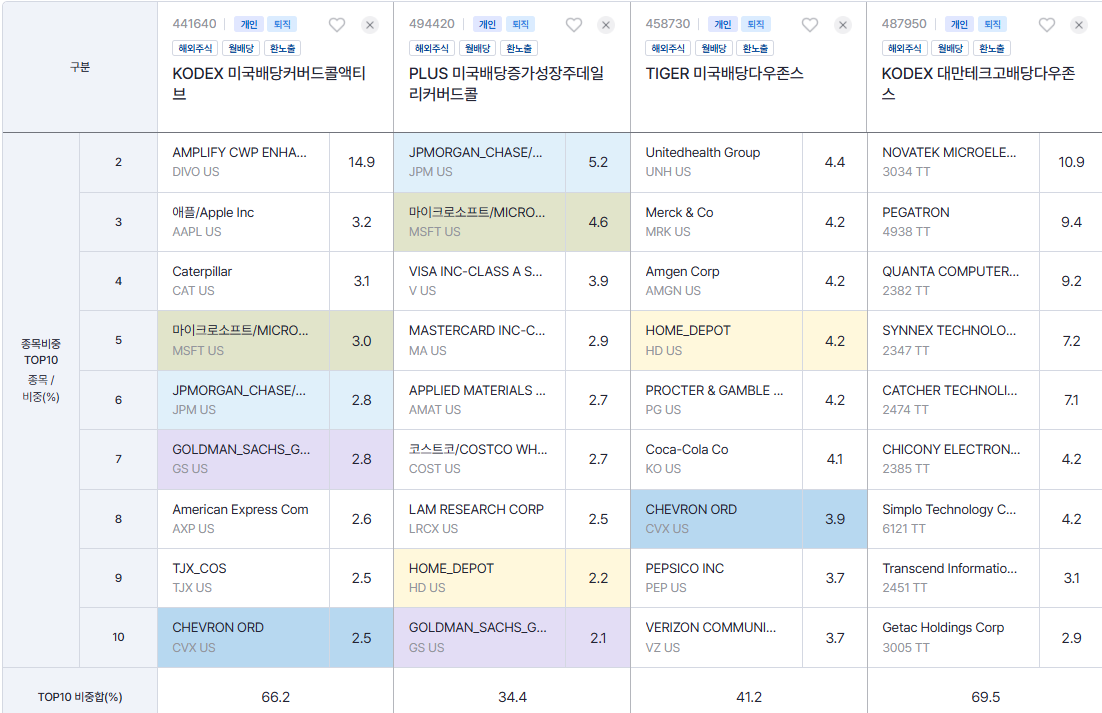Click the 해외주식 tag under 494420
This screenshot has height=713, width=1102.
(432, 48)
